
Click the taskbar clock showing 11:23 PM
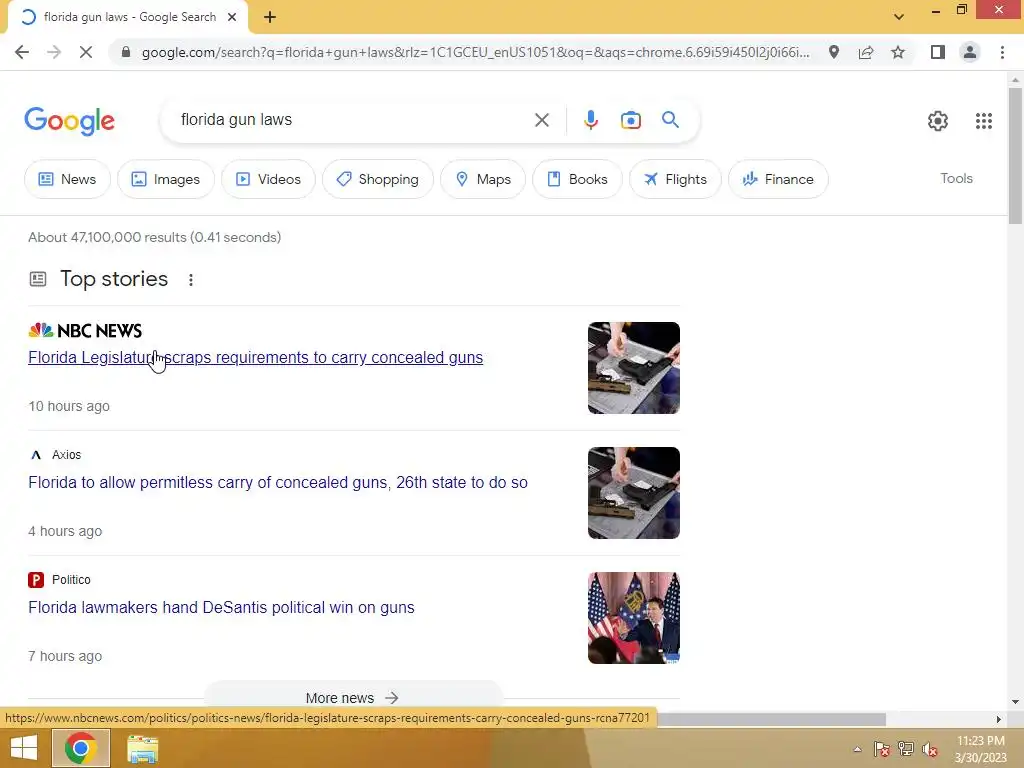(980, 749)
